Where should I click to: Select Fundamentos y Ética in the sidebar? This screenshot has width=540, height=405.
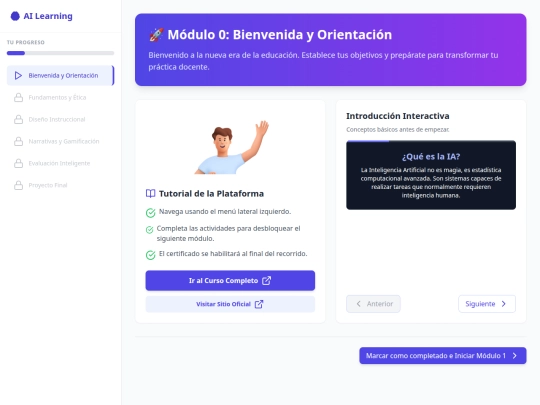(x=60, y=97)
